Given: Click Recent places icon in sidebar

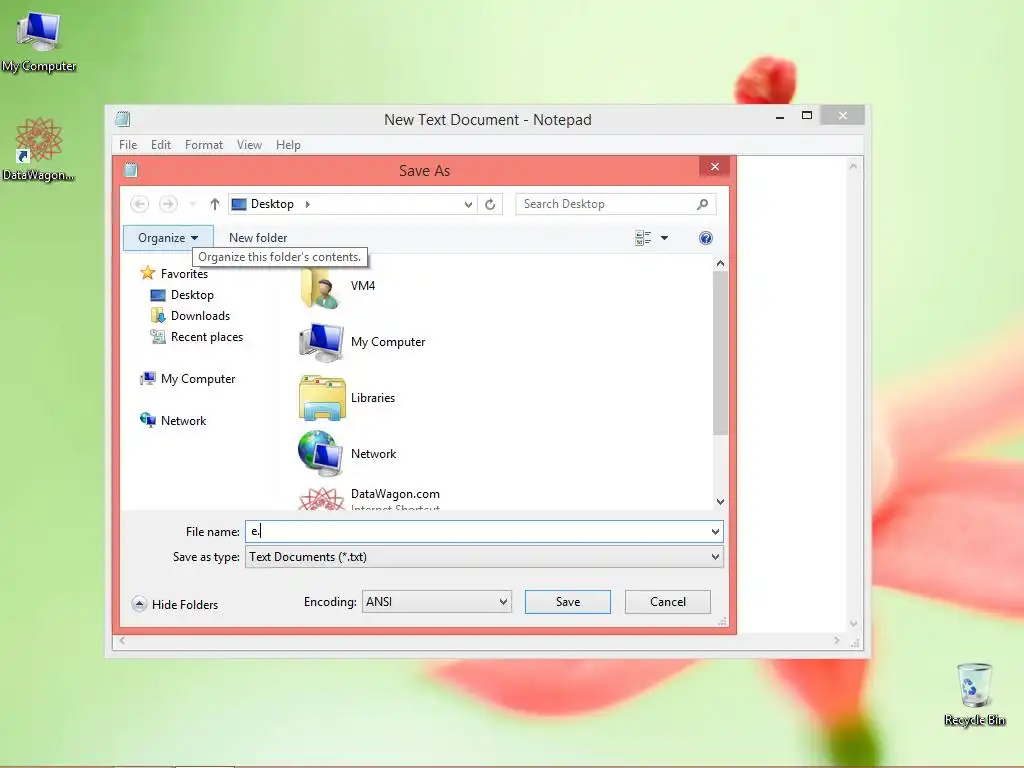Looking at the screenshot, I should click(x=158, y=337).
